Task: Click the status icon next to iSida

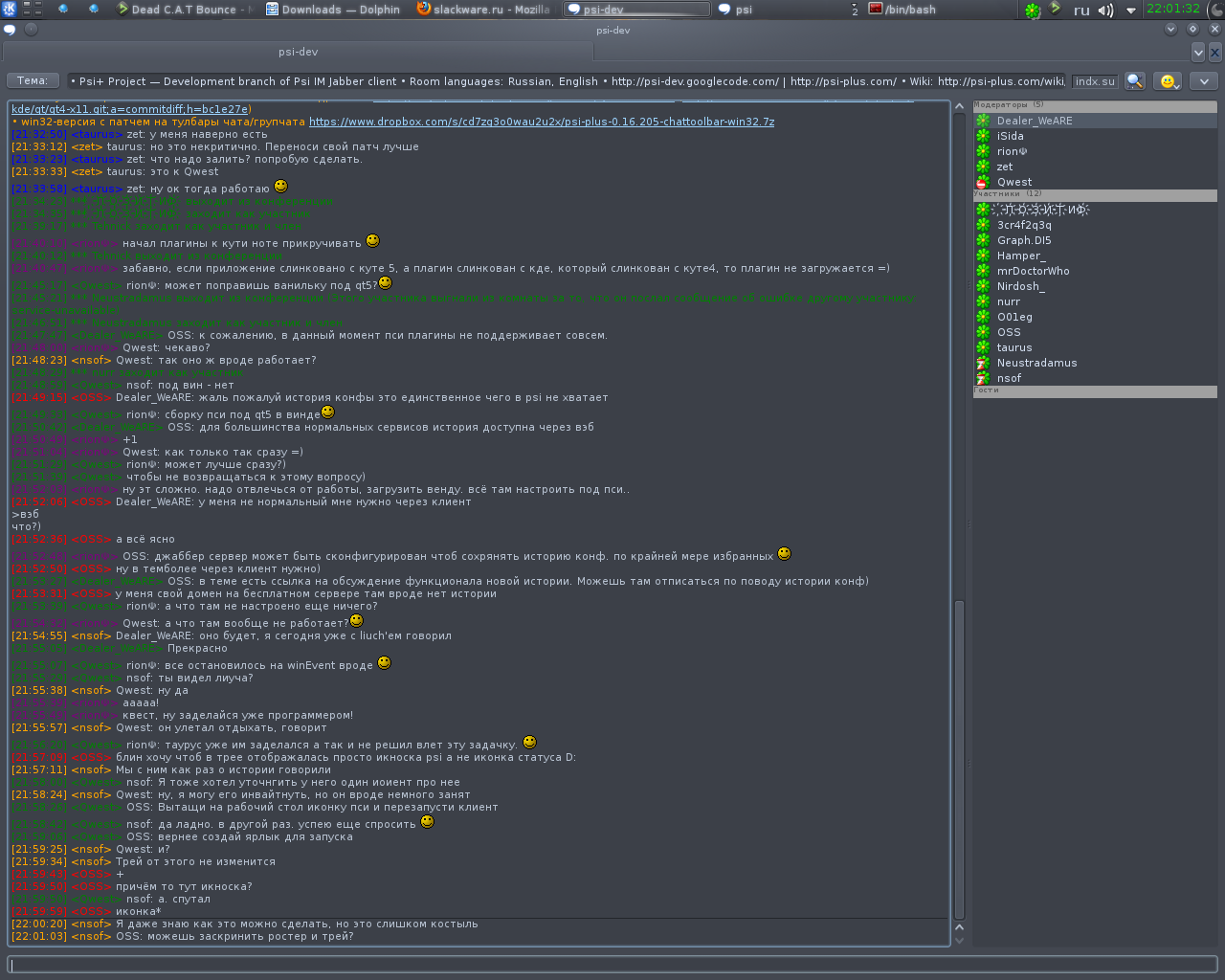Action: (982, 136)
